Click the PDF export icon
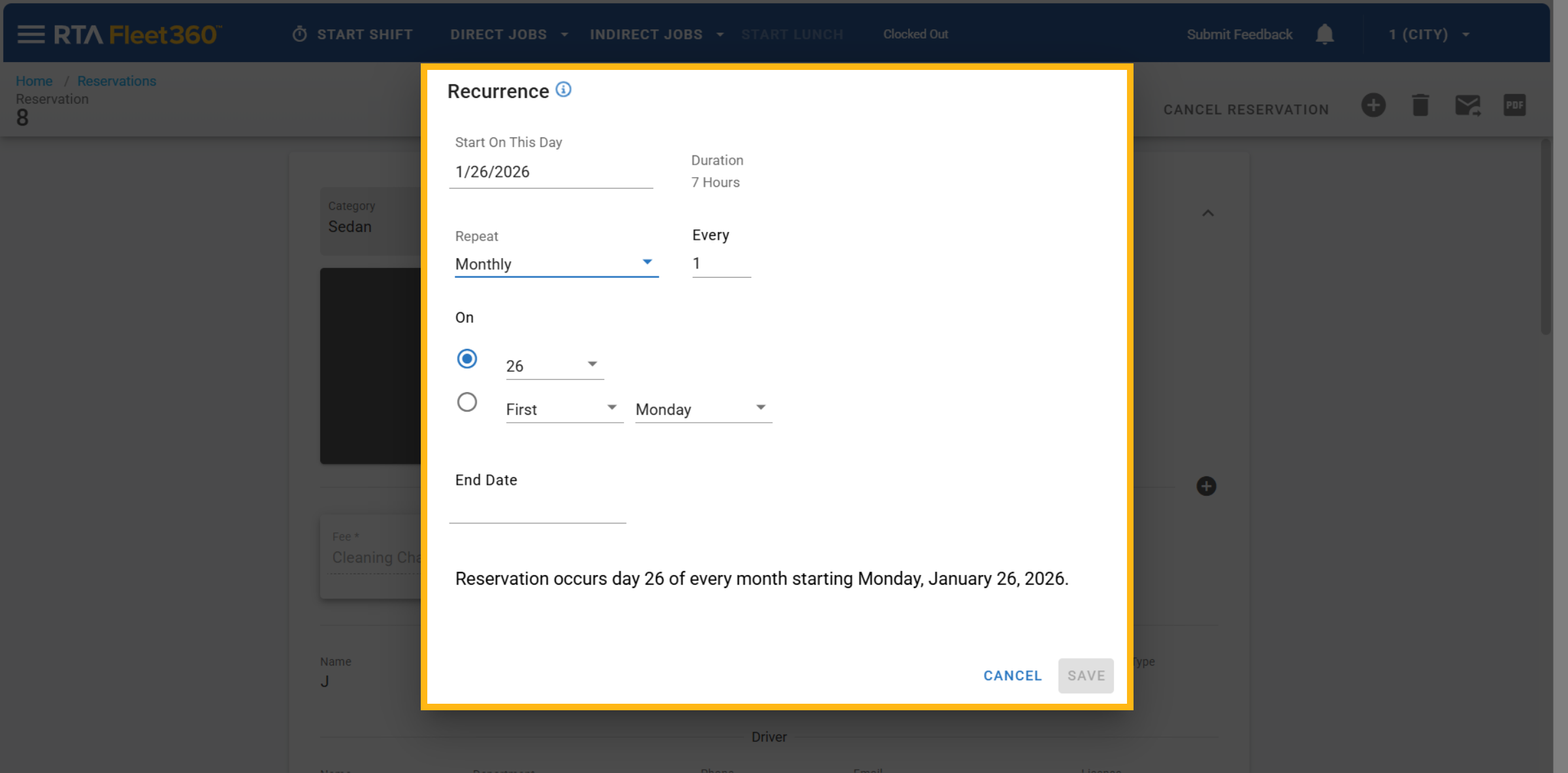The width and height of the screenshot is (1568, 773). click(x=1514, y=105)
